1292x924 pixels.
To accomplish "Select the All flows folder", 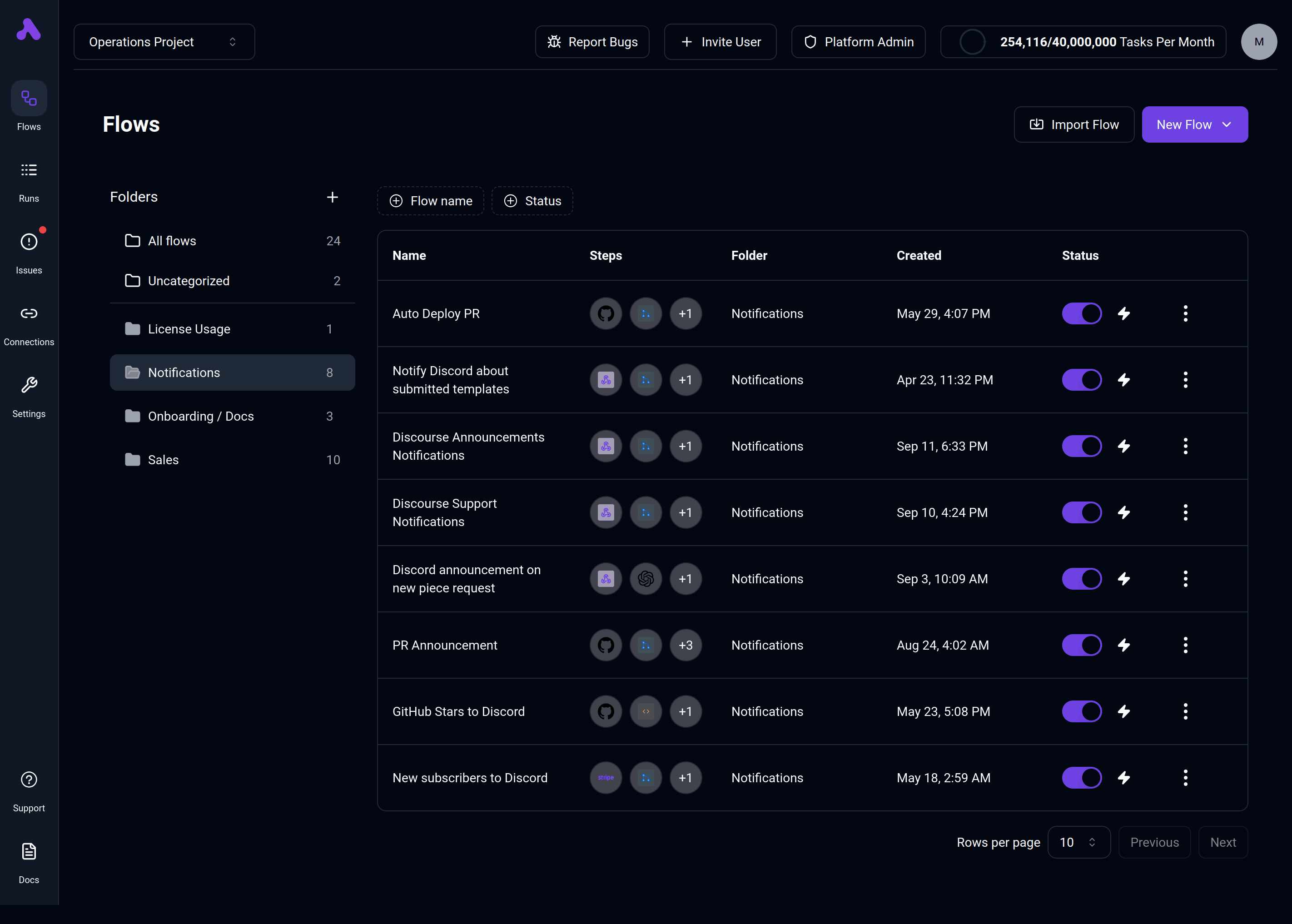I will click(x=232, y=241).
